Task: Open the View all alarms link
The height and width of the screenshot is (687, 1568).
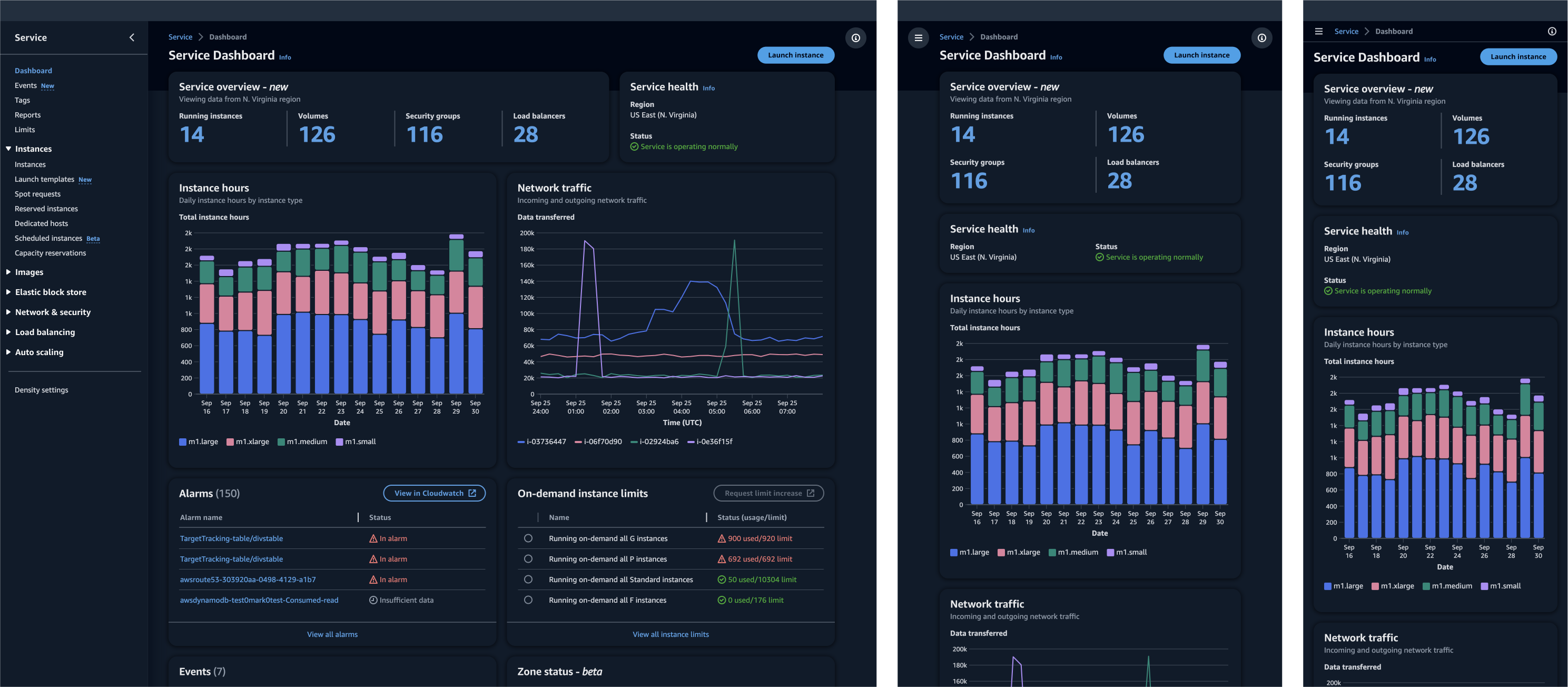Action: [x=332, y=635]
